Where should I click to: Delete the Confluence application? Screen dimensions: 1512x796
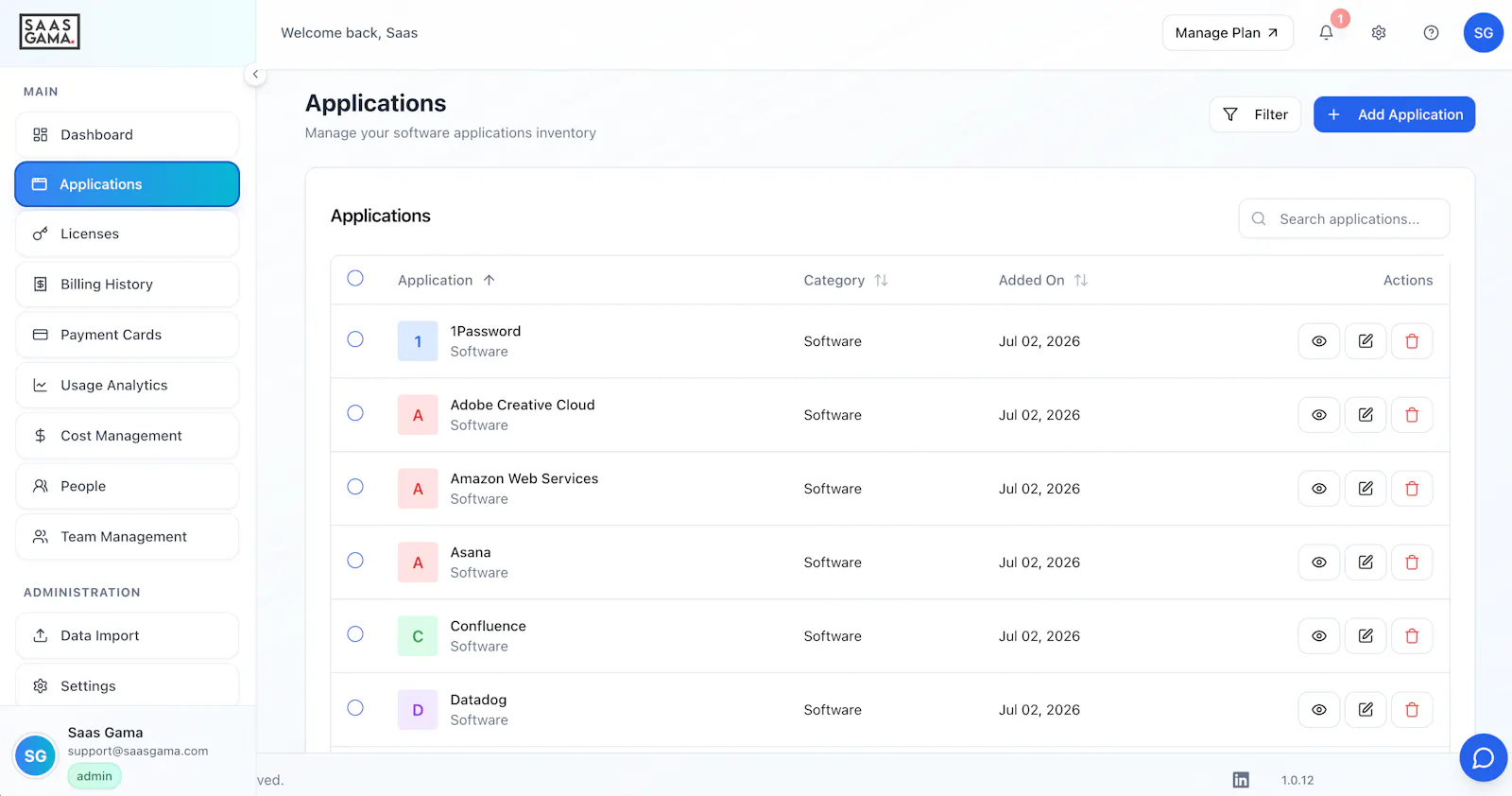click(1412, 636)
